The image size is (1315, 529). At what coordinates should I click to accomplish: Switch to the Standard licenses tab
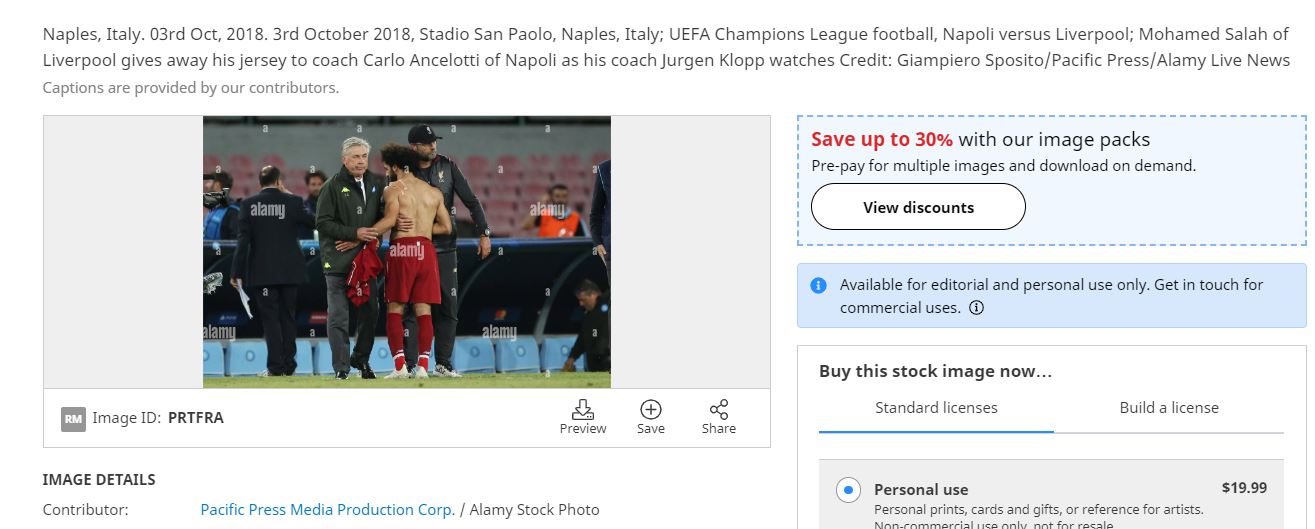(936, 408)
